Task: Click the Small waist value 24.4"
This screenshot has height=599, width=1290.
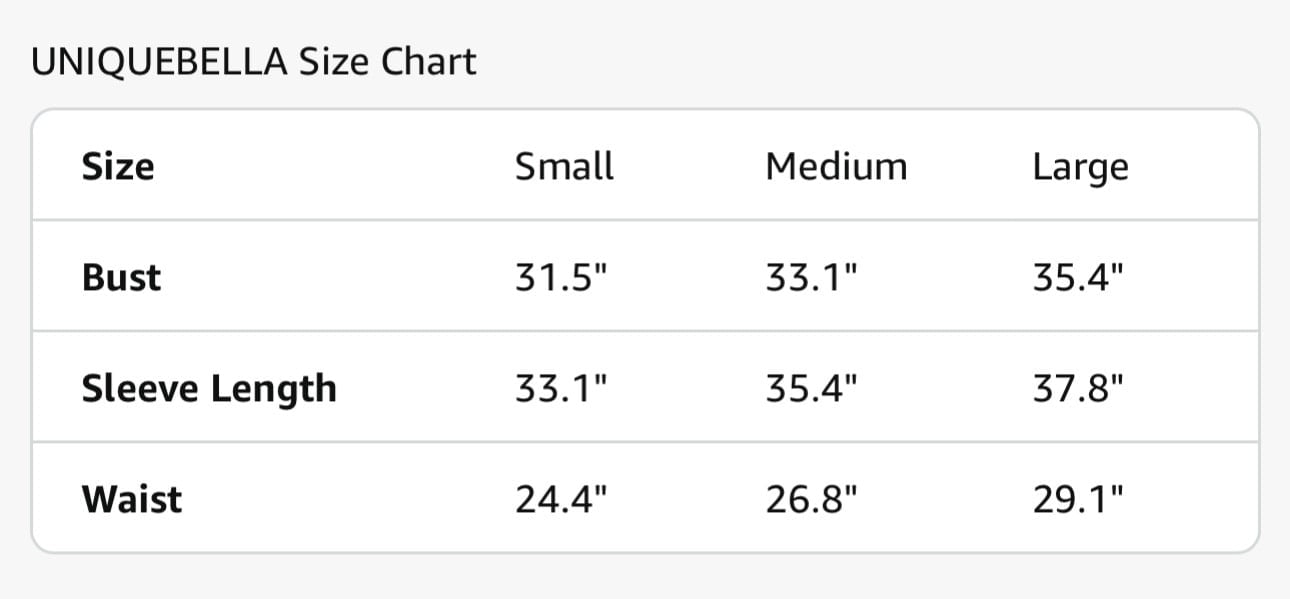Action: tap(561, 498)
